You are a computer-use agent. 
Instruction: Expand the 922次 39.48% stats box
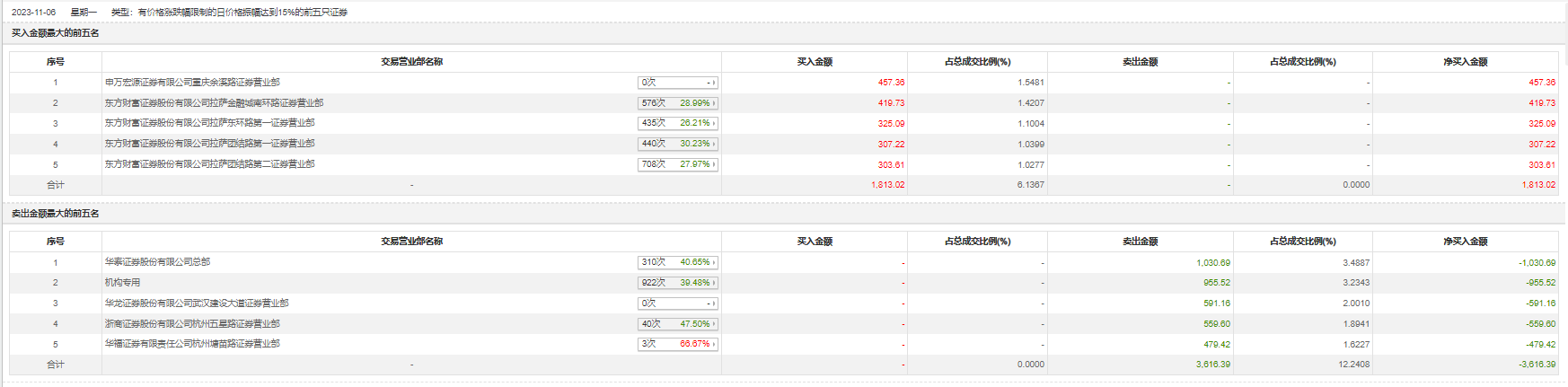click(678, 283)
